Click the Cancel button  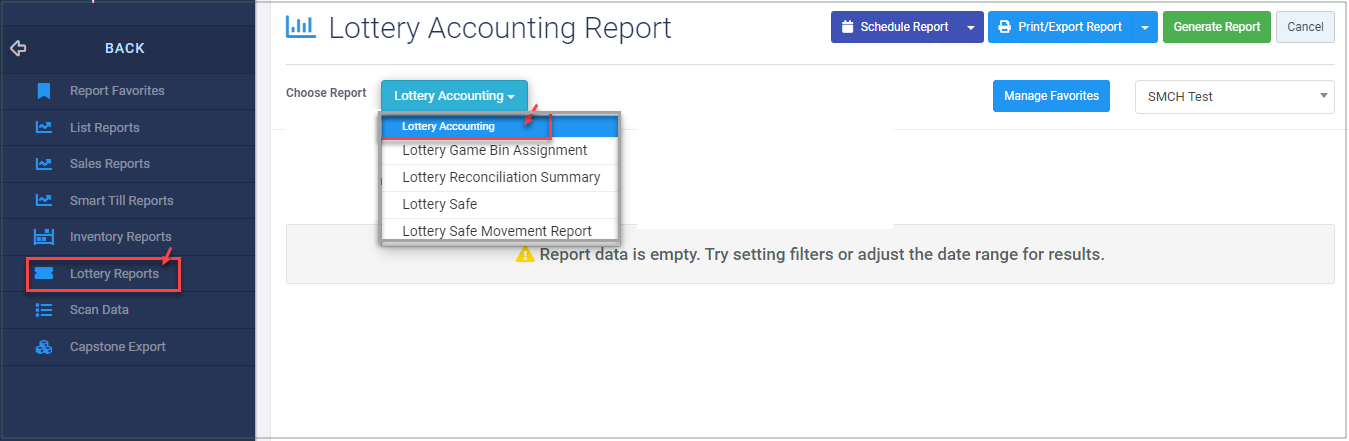coord(1305,27)
